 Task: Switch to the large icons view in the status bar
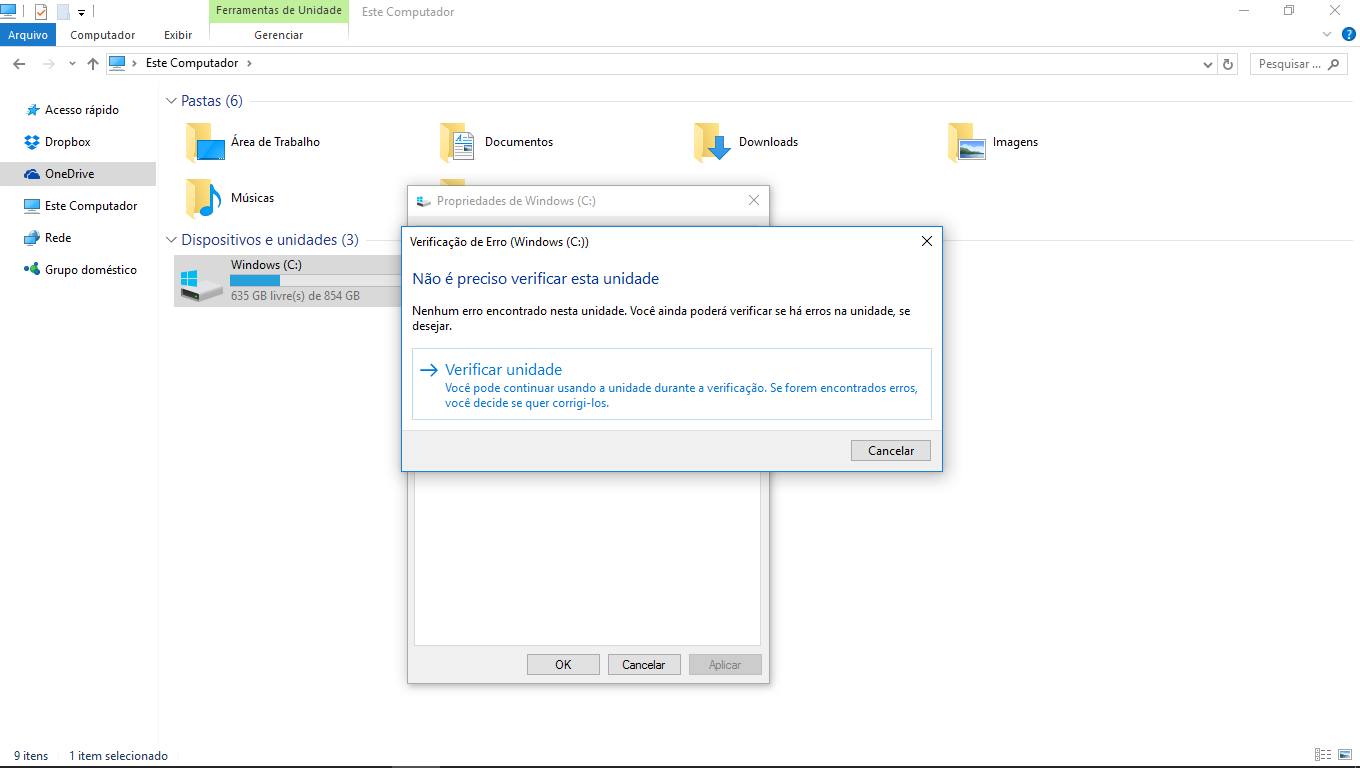[x=1345, y=755]
